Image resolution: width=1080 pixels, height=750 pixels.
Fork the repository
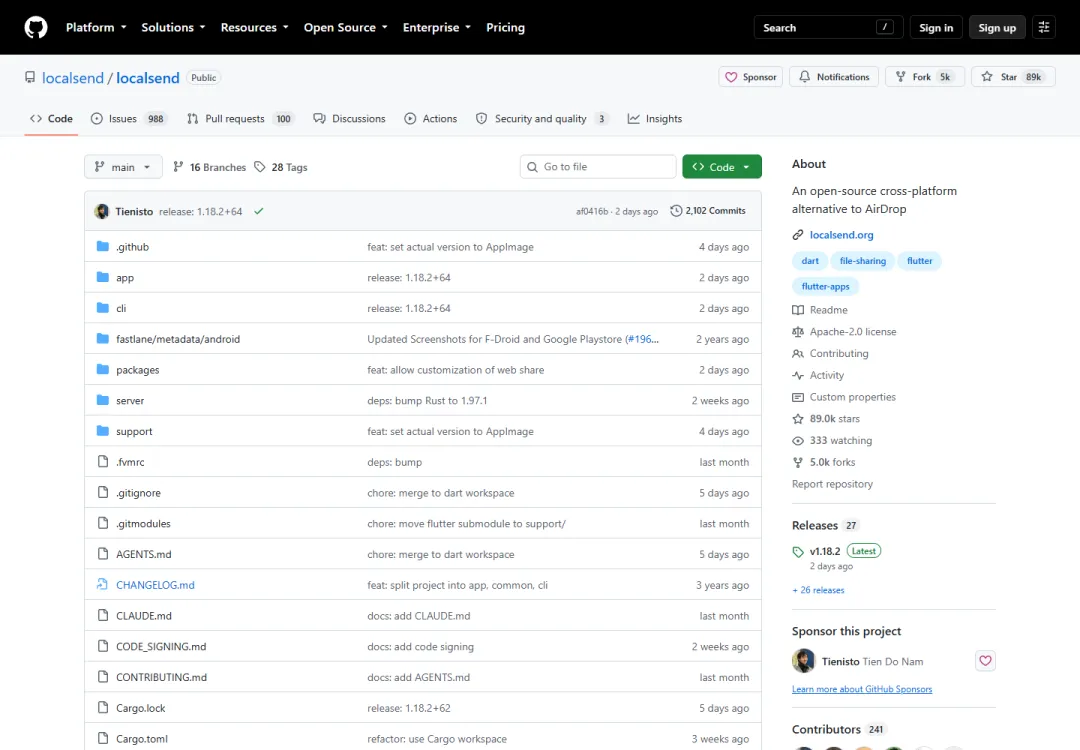click(924, 77)
